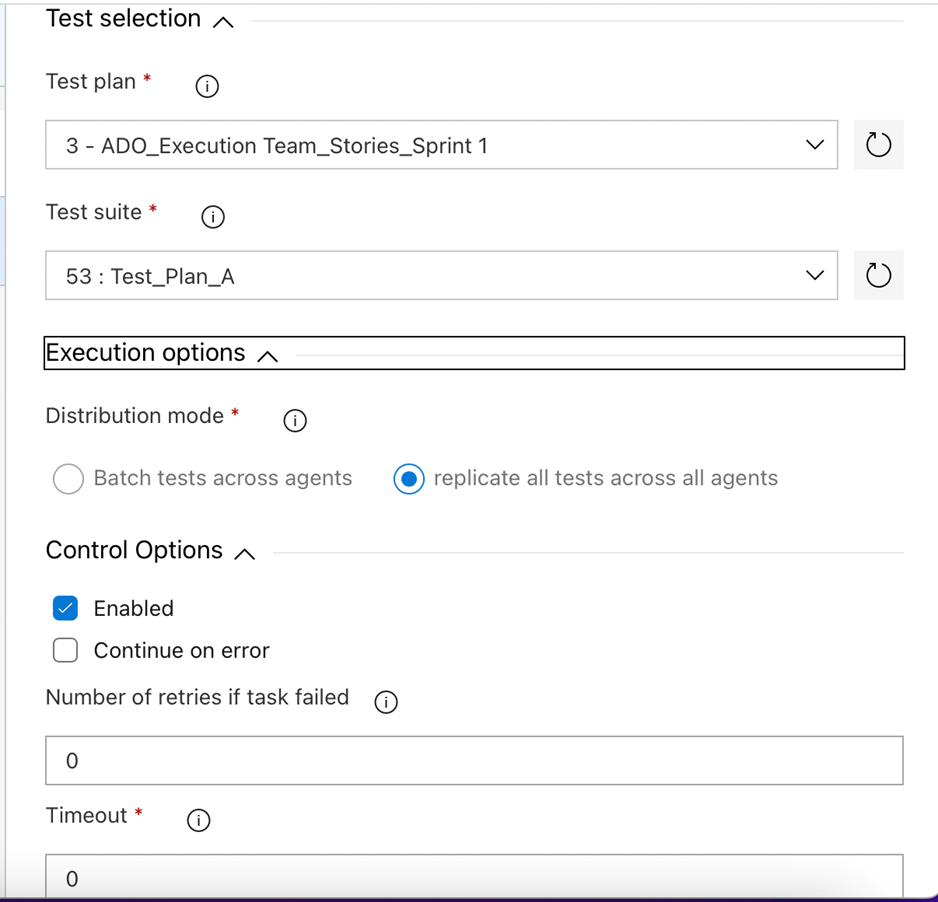The width and height of the screenshot is (938, 902).
Task: Select replicate all tests across all agents
Action: 409,479
